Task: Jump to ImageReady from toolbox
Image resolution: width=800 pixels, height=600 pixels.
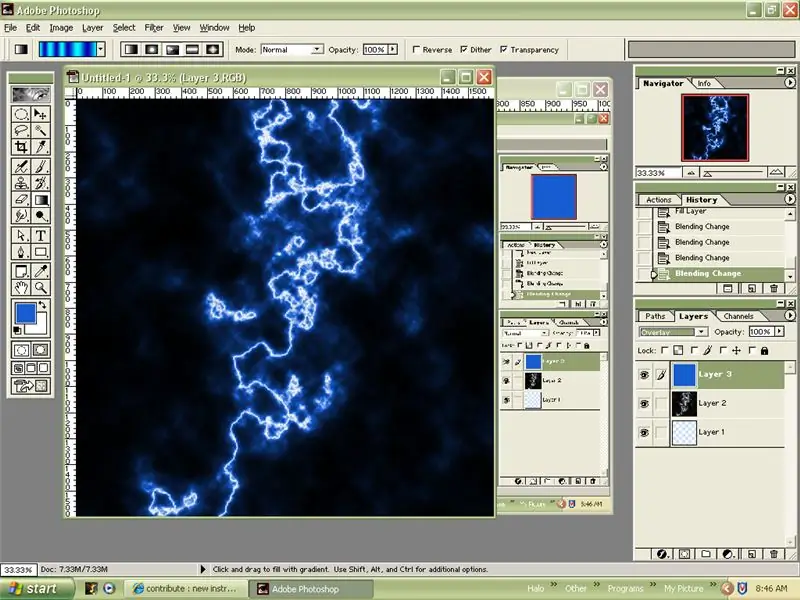Action: click(31, 386)
